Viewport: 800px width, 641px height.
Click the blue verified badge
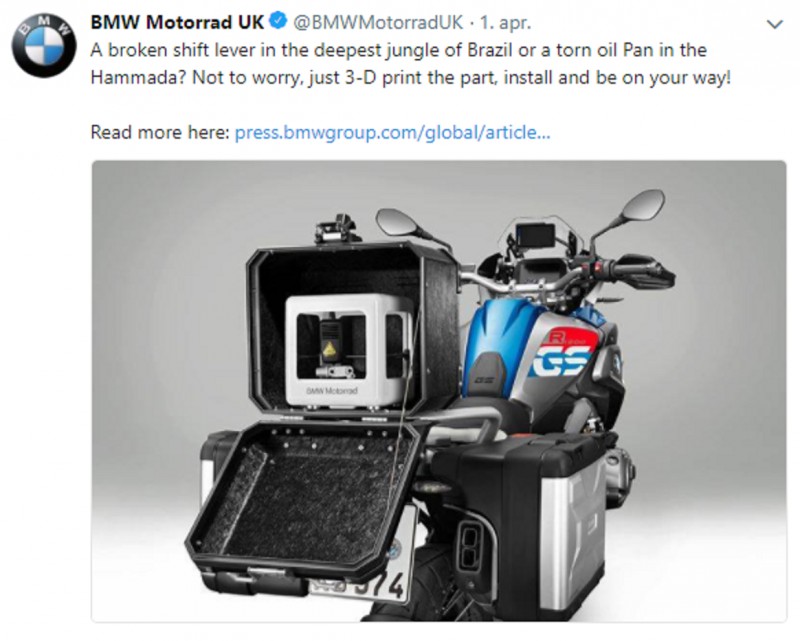pos(278,22)
